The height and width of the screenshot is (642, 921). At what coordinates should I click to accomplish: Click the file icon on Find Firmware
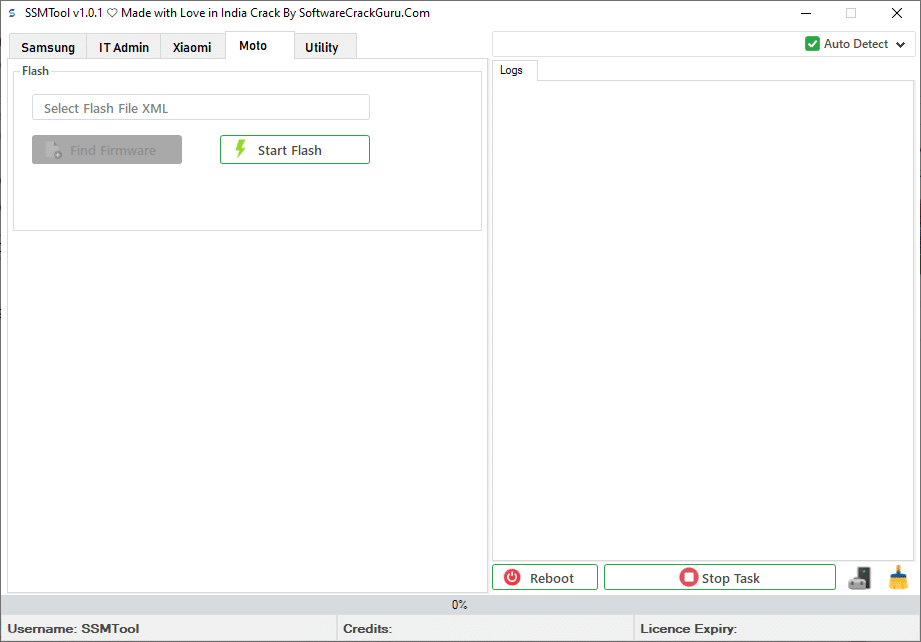[53, 150]
